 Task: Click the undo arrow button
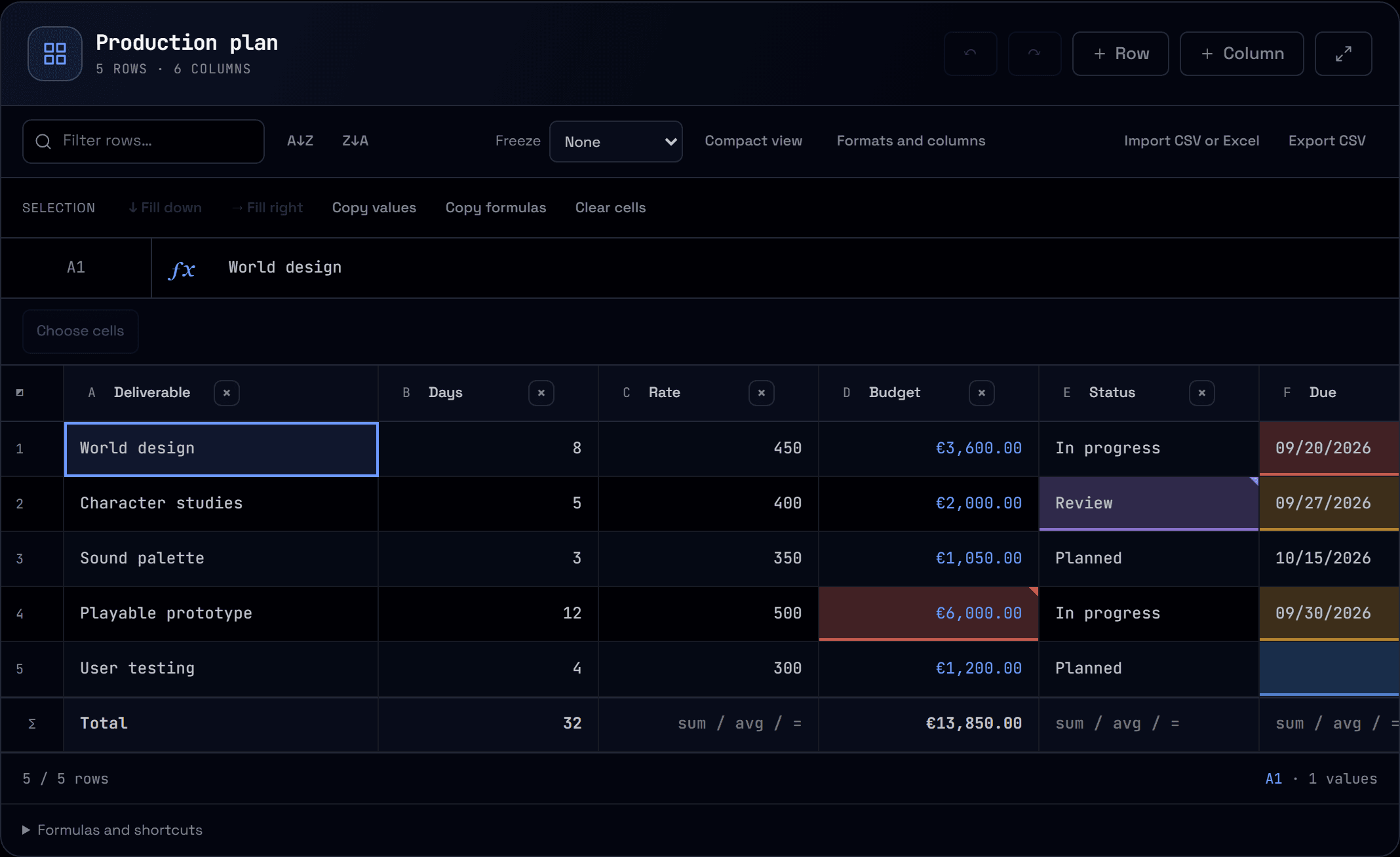tap(970, 54)
